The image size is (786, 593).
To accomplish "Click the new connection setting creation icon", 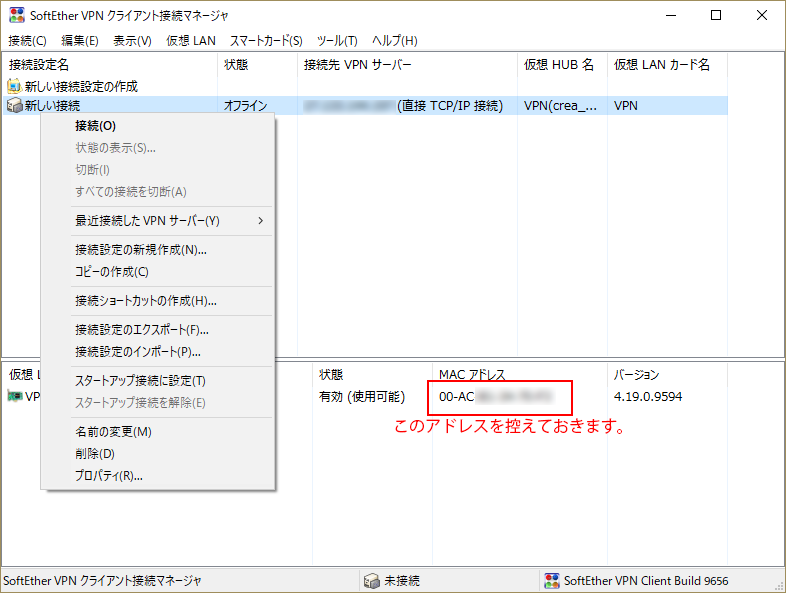I will [14, 86].
